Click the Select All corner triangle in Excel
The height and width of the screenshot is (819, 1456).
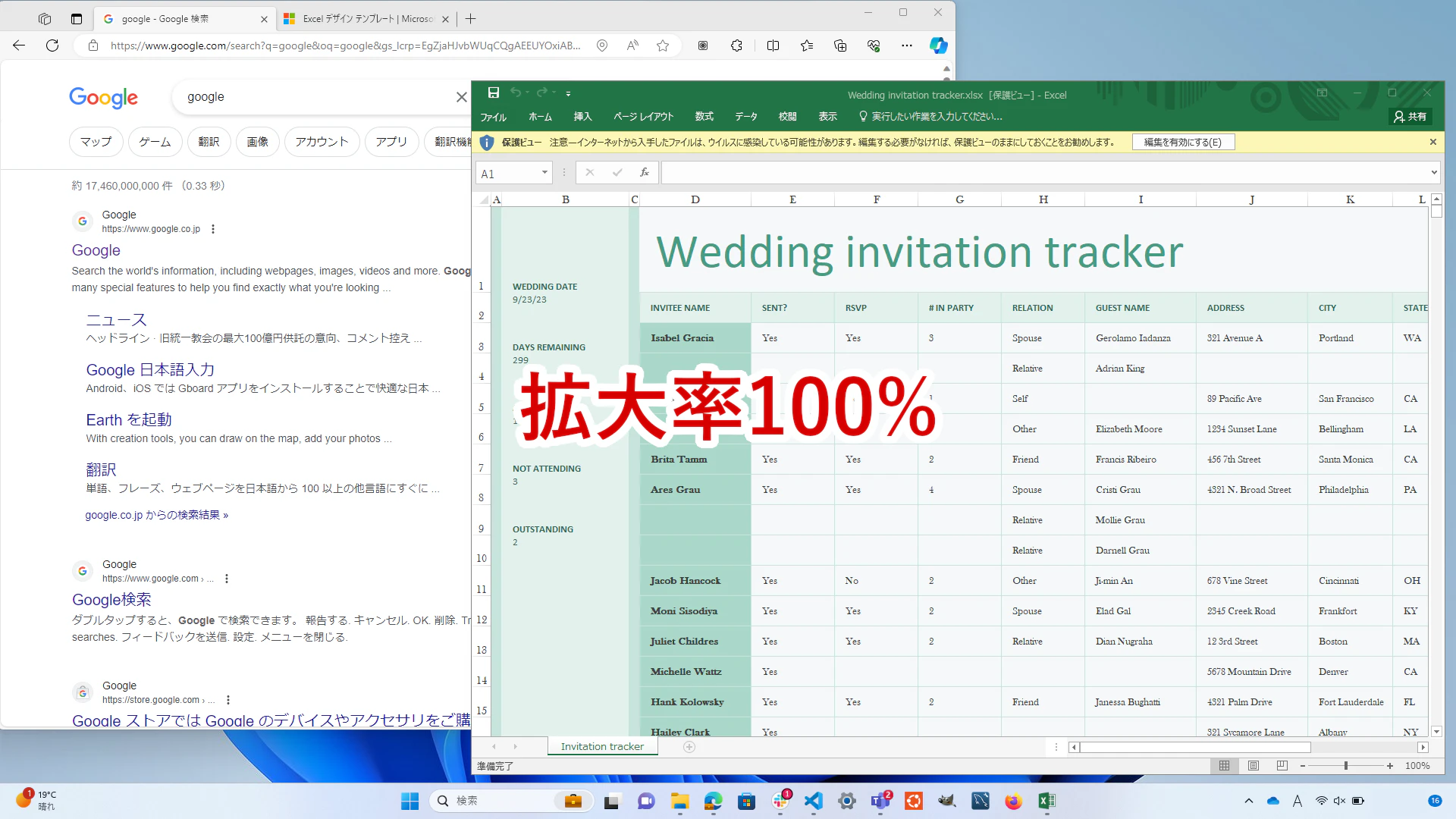click(x=484, y=199)
